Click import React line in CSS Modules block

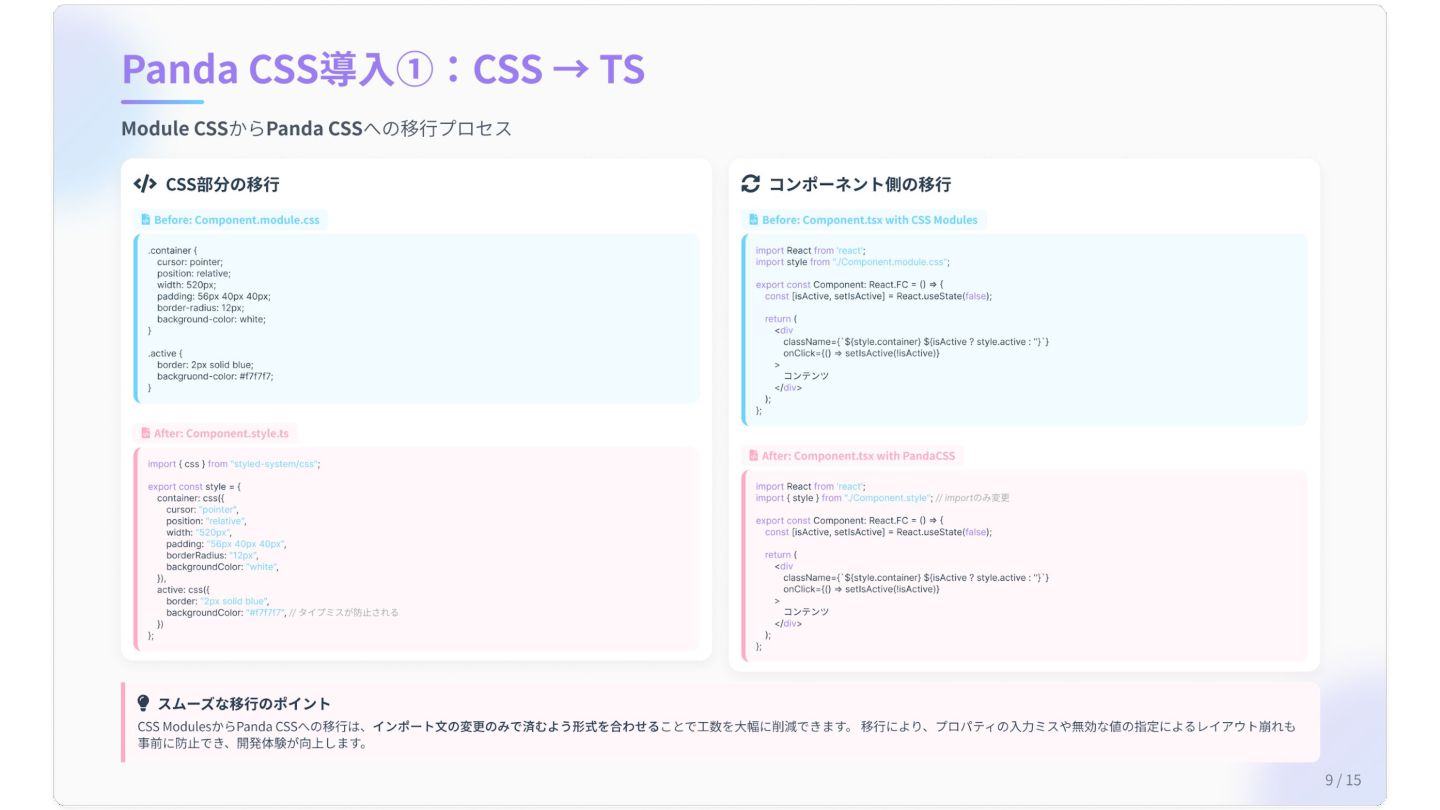[x=811, y=251]
